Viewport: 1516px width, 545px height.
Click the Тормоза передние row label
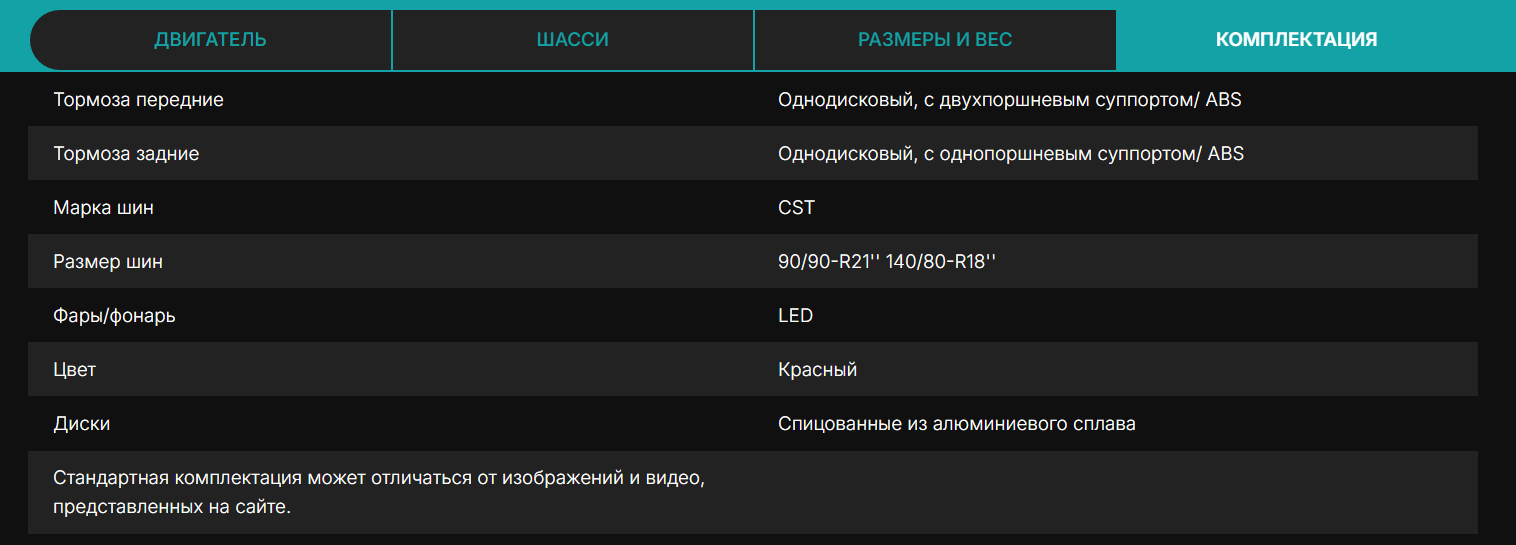pos(138,100)
